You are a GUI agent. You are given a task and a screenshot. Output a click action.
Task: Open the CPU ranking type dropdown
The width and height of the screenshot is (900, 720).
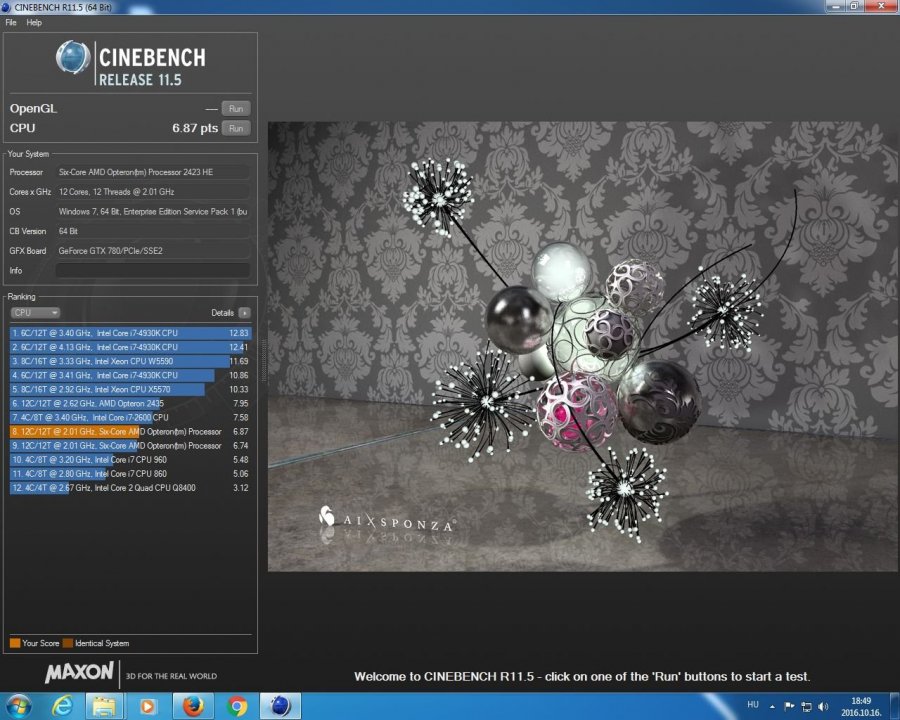pos(35,312)
